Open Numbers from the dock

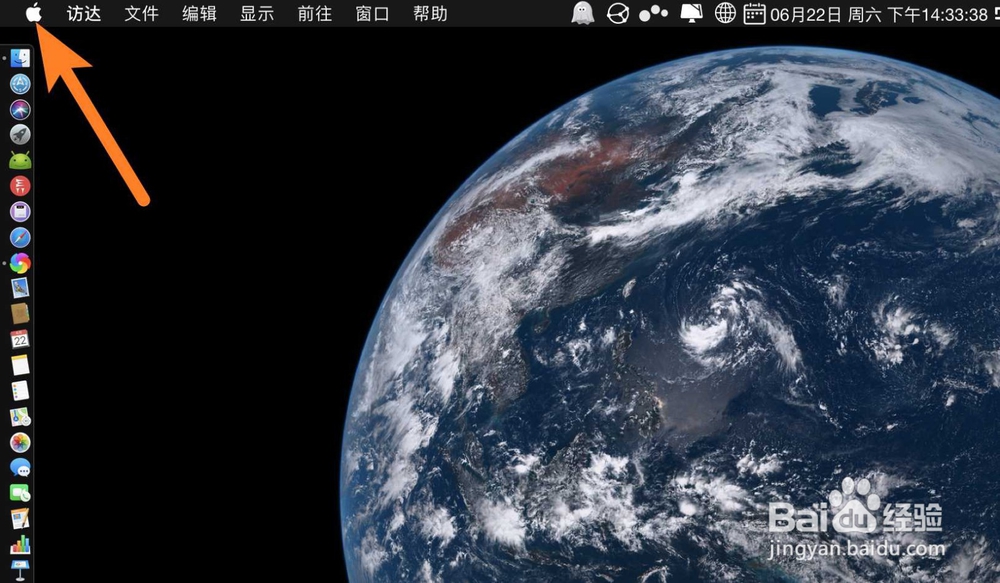tap(20, 544)
